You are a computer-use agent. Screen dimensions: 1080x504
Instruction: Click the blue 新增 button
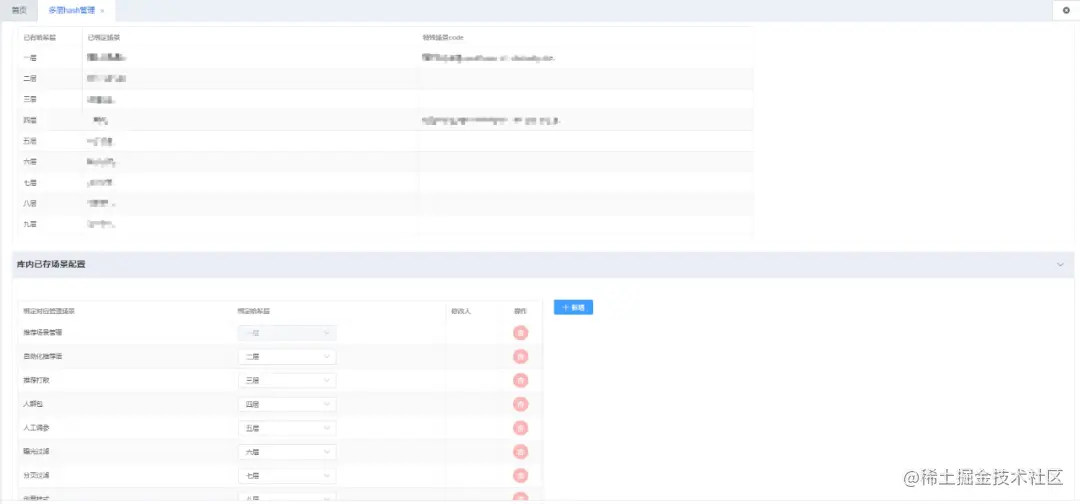(x=573, y=308)
